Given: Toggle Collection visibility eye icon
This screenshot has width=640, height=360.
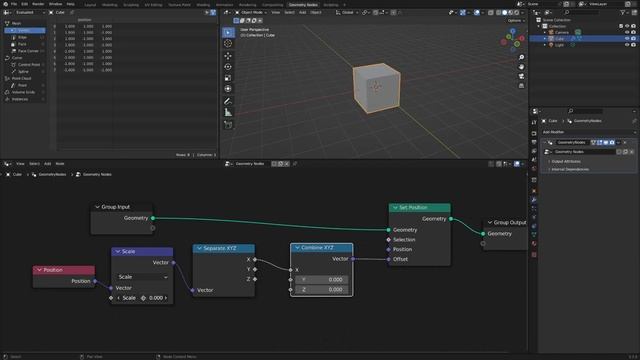Looking at the screenshot, I should tap(627, 26).
